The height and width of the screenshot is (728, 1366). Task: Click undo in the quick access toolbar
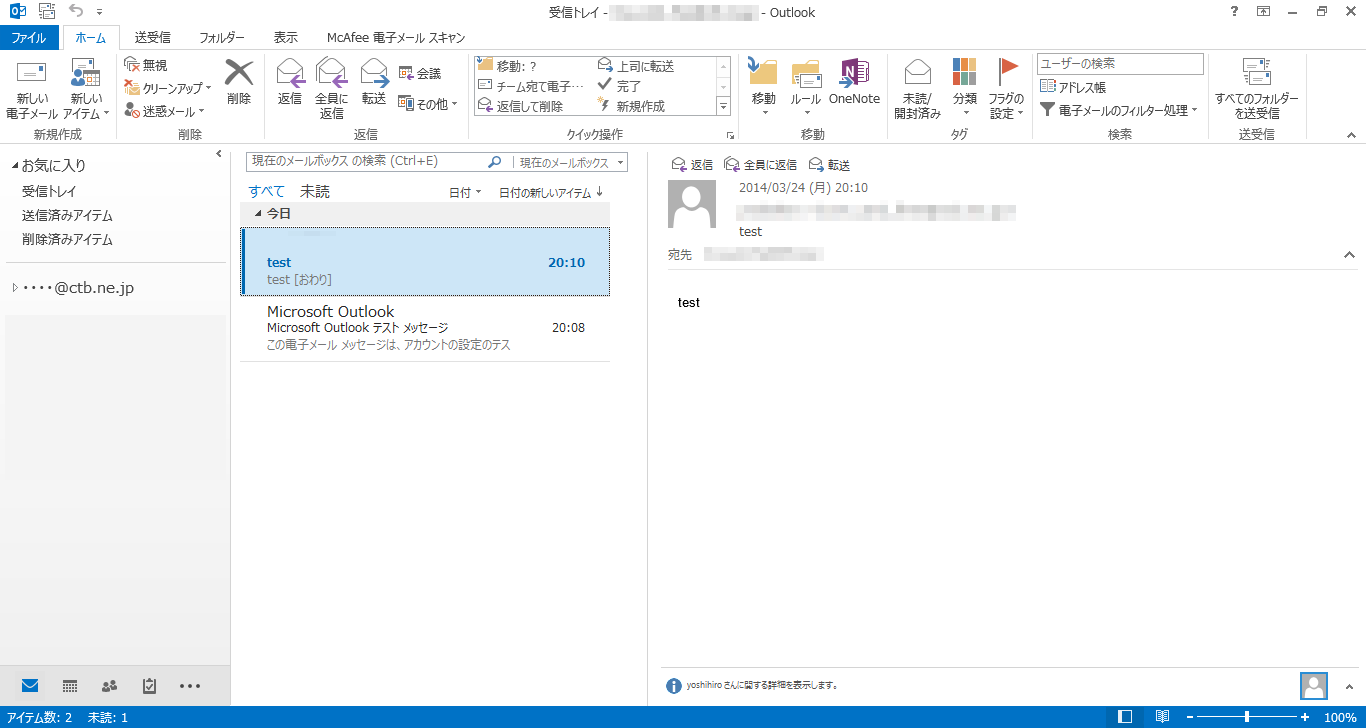click(x=77, y=12)
